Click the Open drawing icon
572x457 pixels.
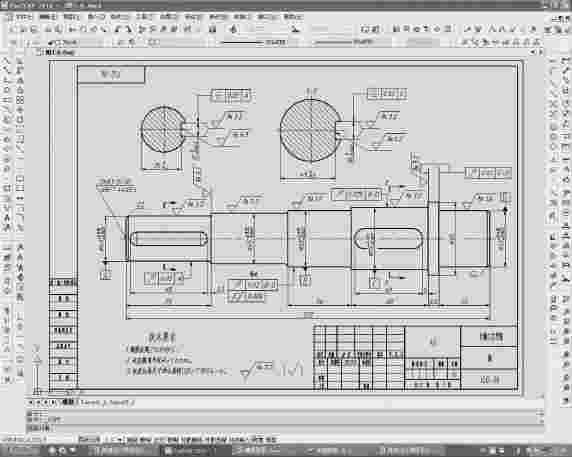click(x=23, y=29)
